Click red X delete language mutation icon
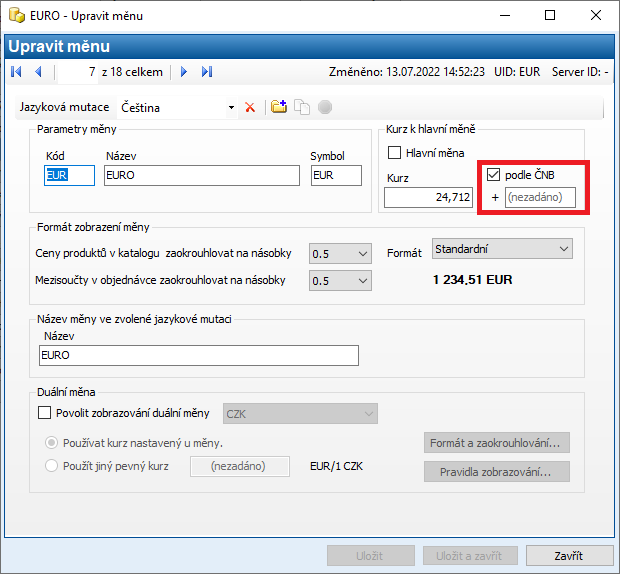 coord(250,107)
